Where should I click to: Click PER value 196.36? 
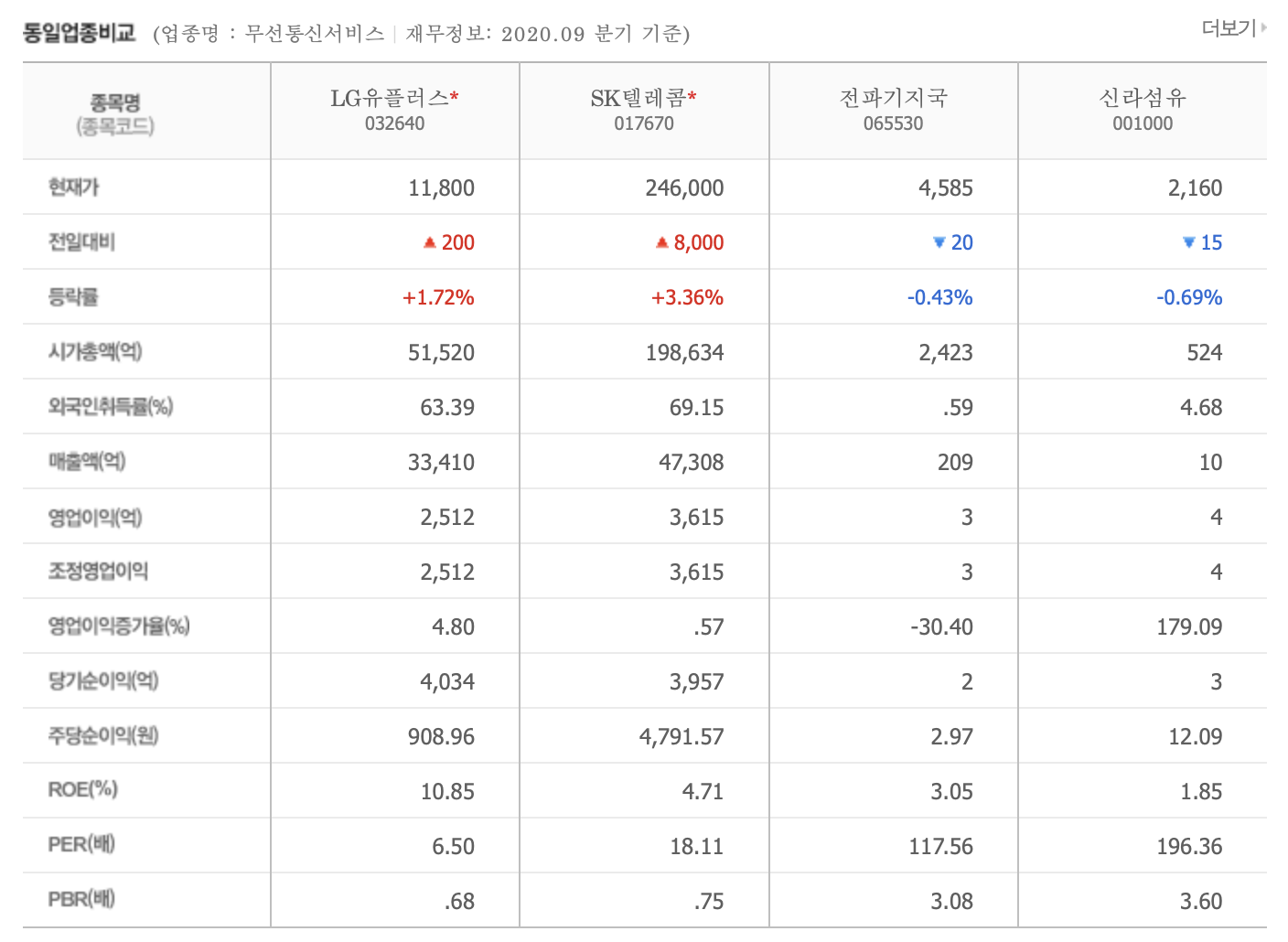pos(1189,847)
